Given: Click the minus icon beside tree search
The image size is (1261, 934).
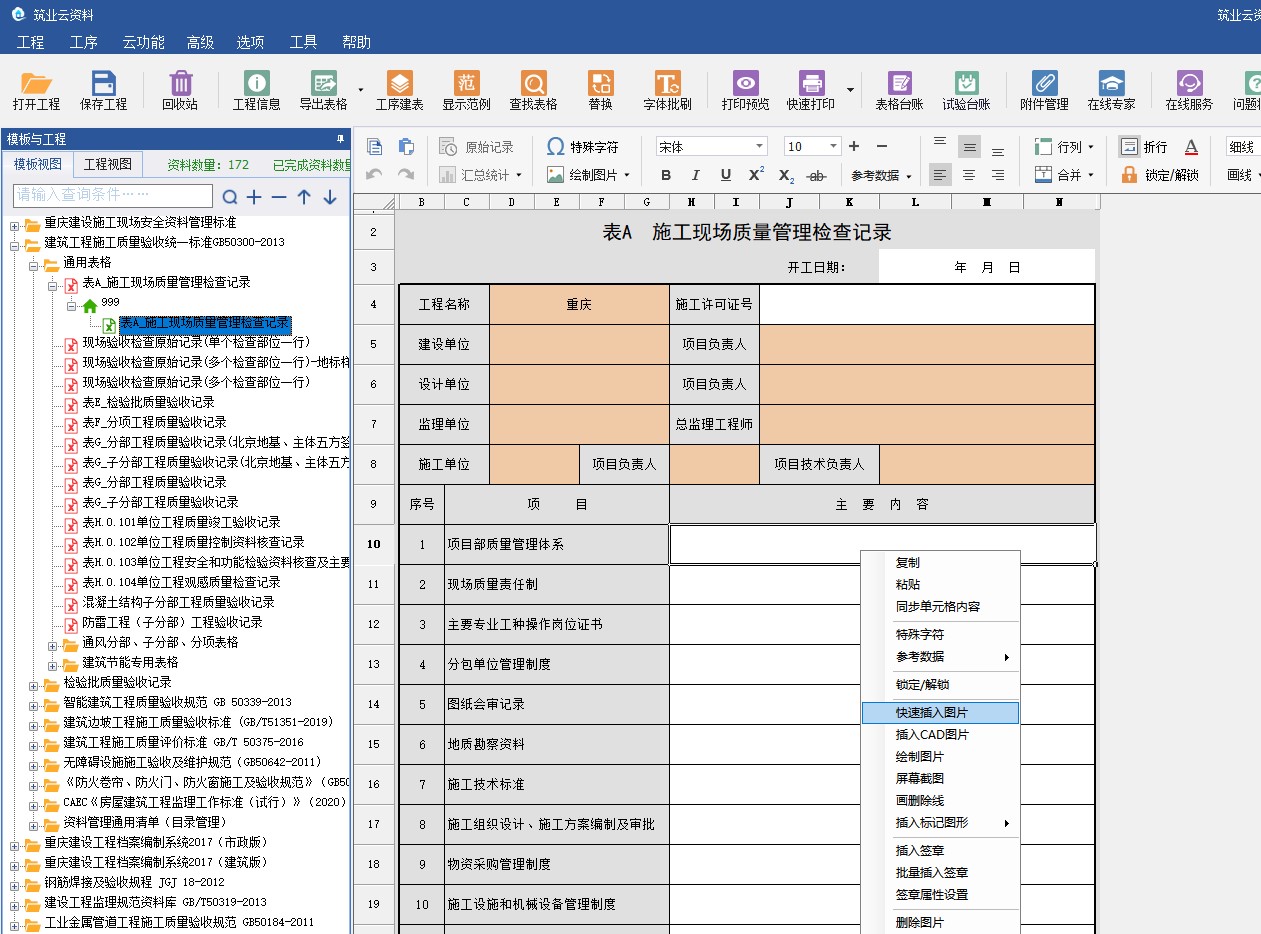Looking at the screenshot, I should click(x=279, y=197).
